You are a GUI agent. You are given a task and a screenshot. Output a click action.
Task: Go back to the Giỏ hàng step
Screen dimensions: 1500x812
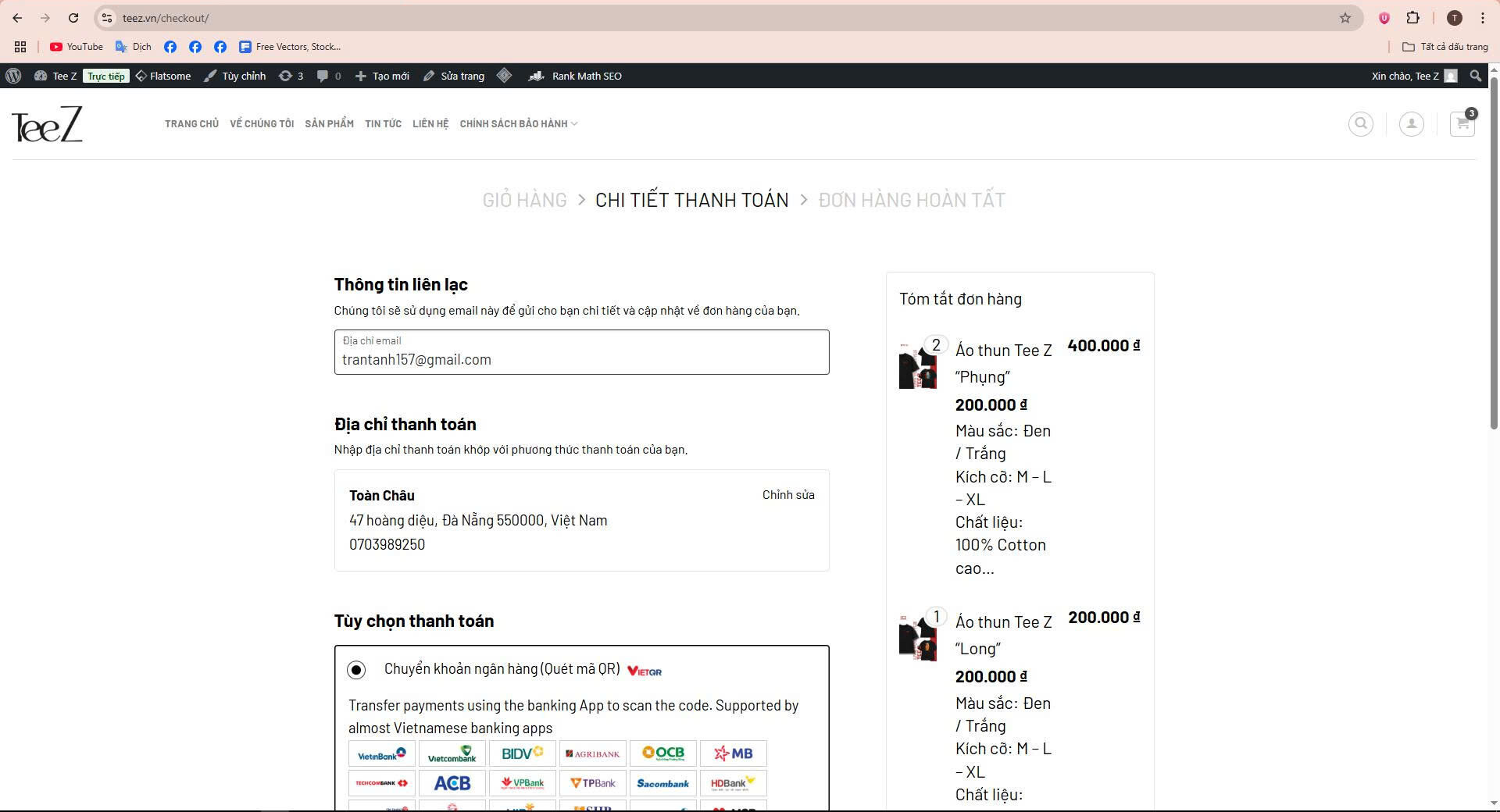[524, 200]
